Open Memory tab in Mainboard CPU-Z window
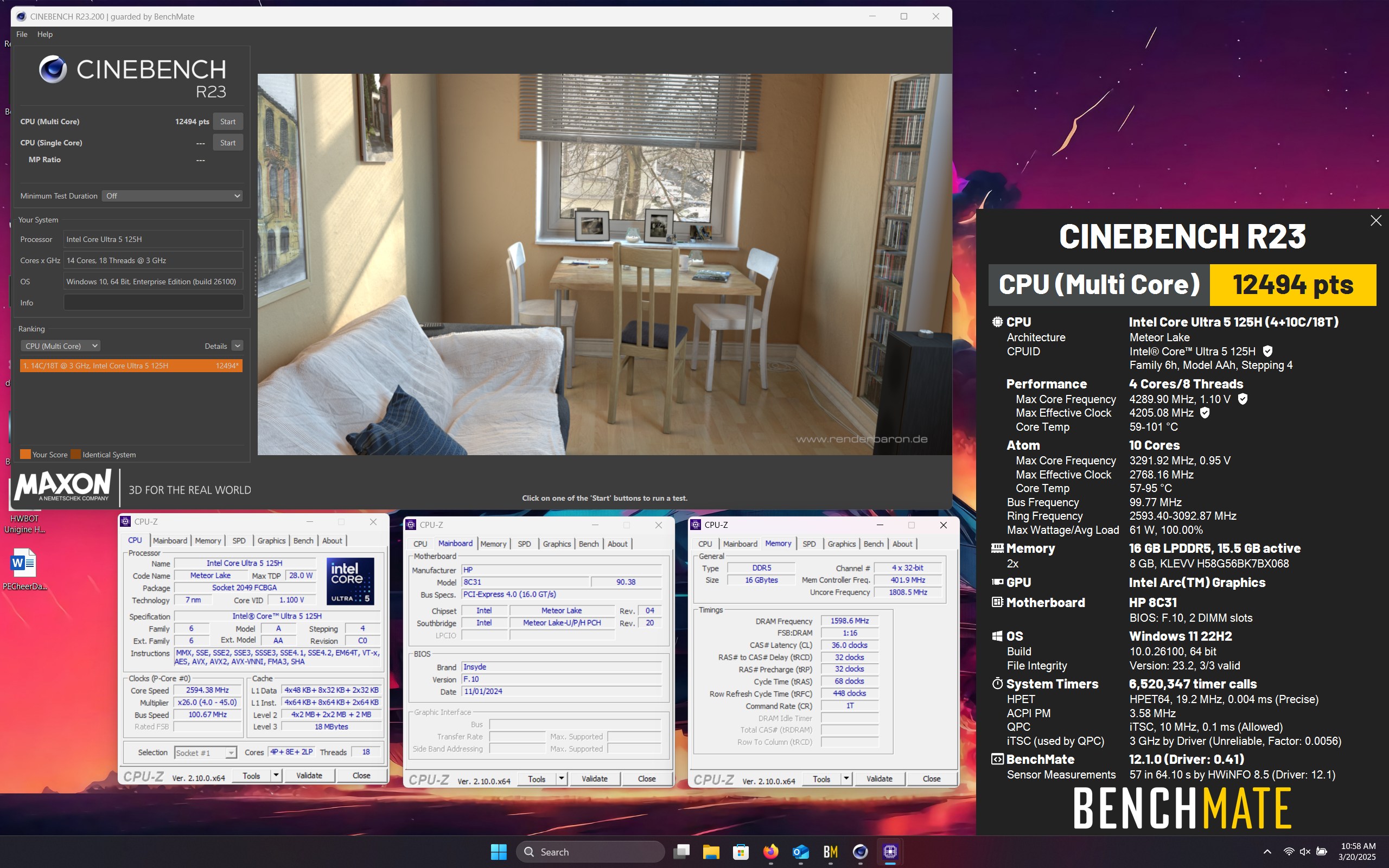Screen dimensions: 1389x868 [x=493, y=544]
